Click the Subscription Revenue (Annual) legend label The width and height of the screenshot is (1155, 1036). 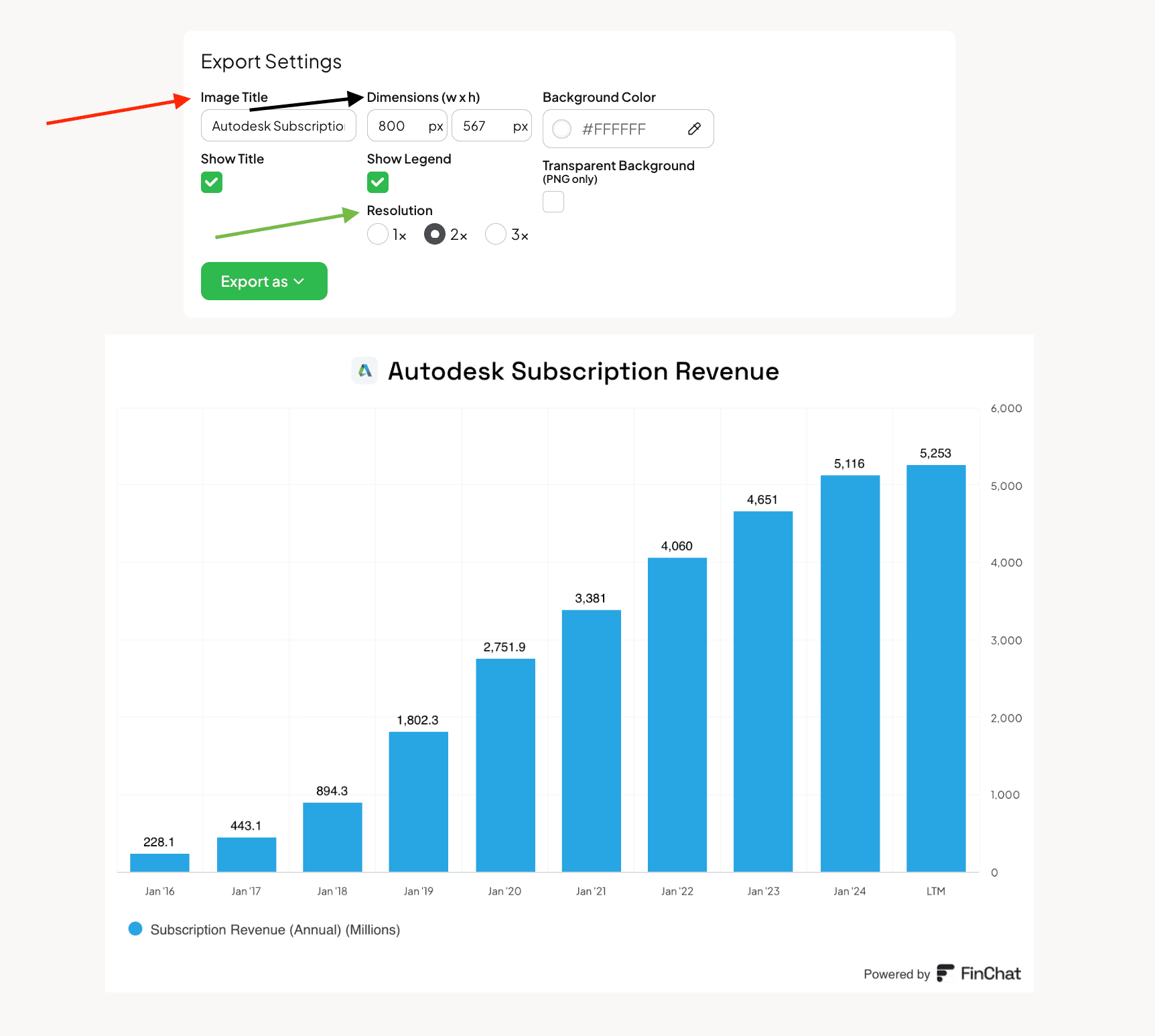(x=275, y=929)
